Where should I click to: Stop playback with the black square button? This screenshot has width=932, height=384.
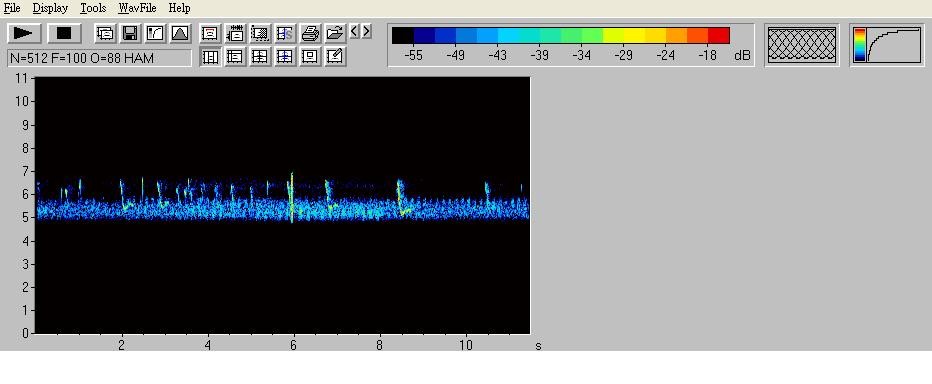point(64,33)
